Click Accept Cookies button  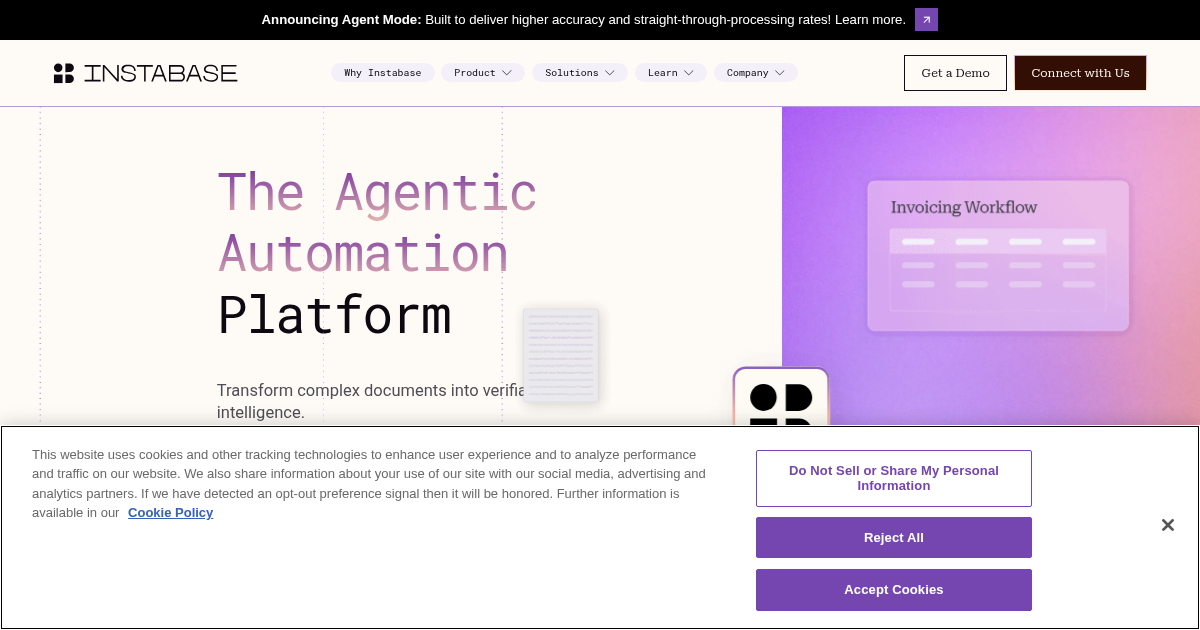click(894, 590)
